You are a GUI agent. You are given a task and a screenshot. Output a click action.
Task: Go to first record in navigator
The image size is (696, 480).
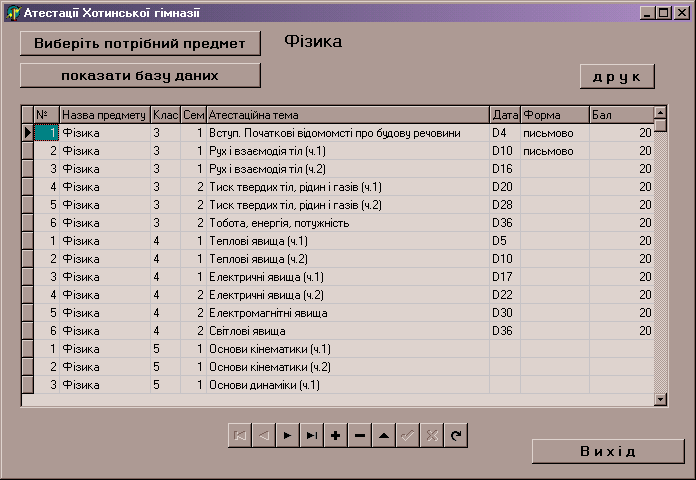coord(240,436)
